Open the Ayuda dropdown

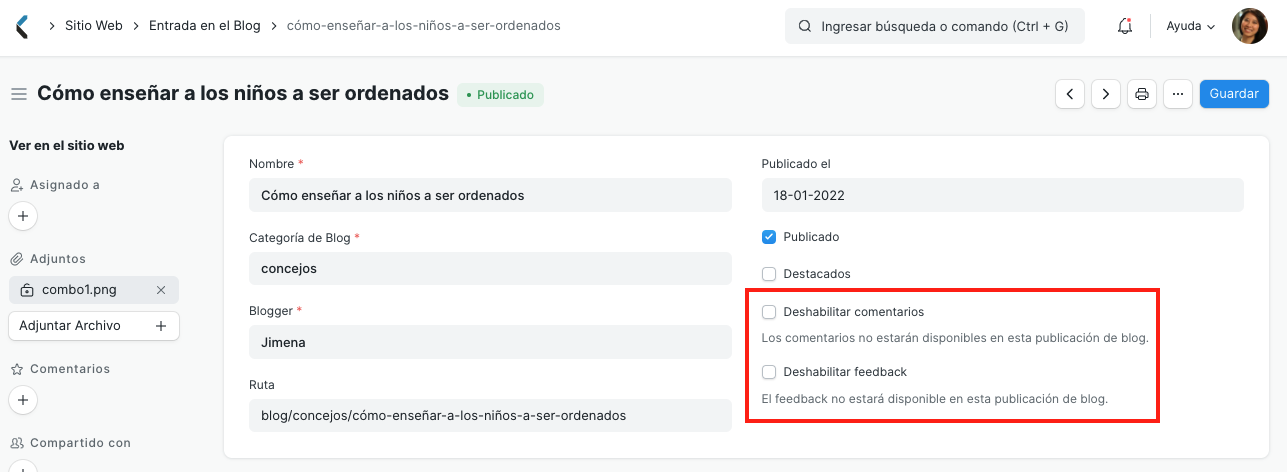point(1190,26)
